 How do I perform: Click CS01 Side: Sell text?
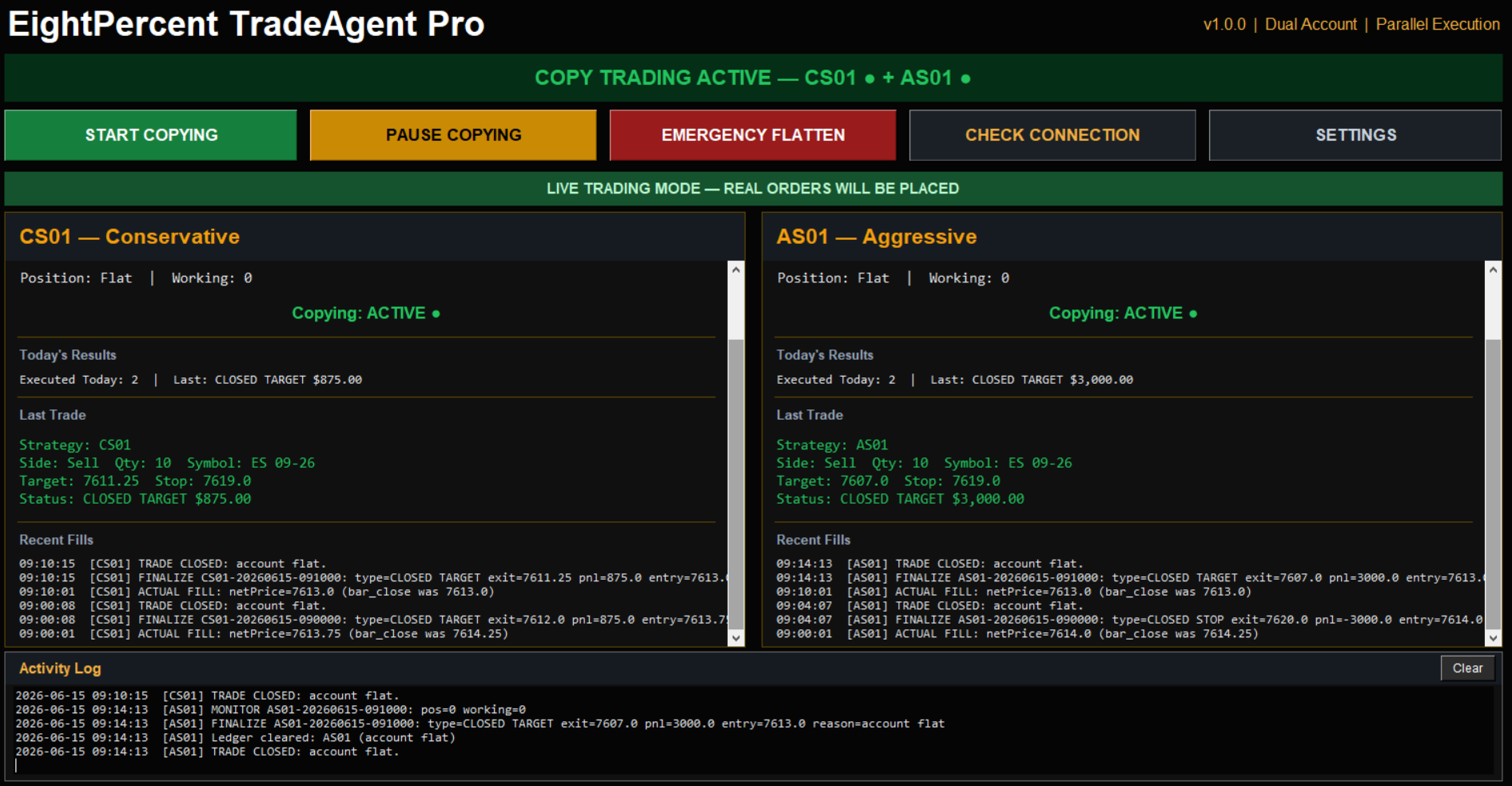coord(59,463)
